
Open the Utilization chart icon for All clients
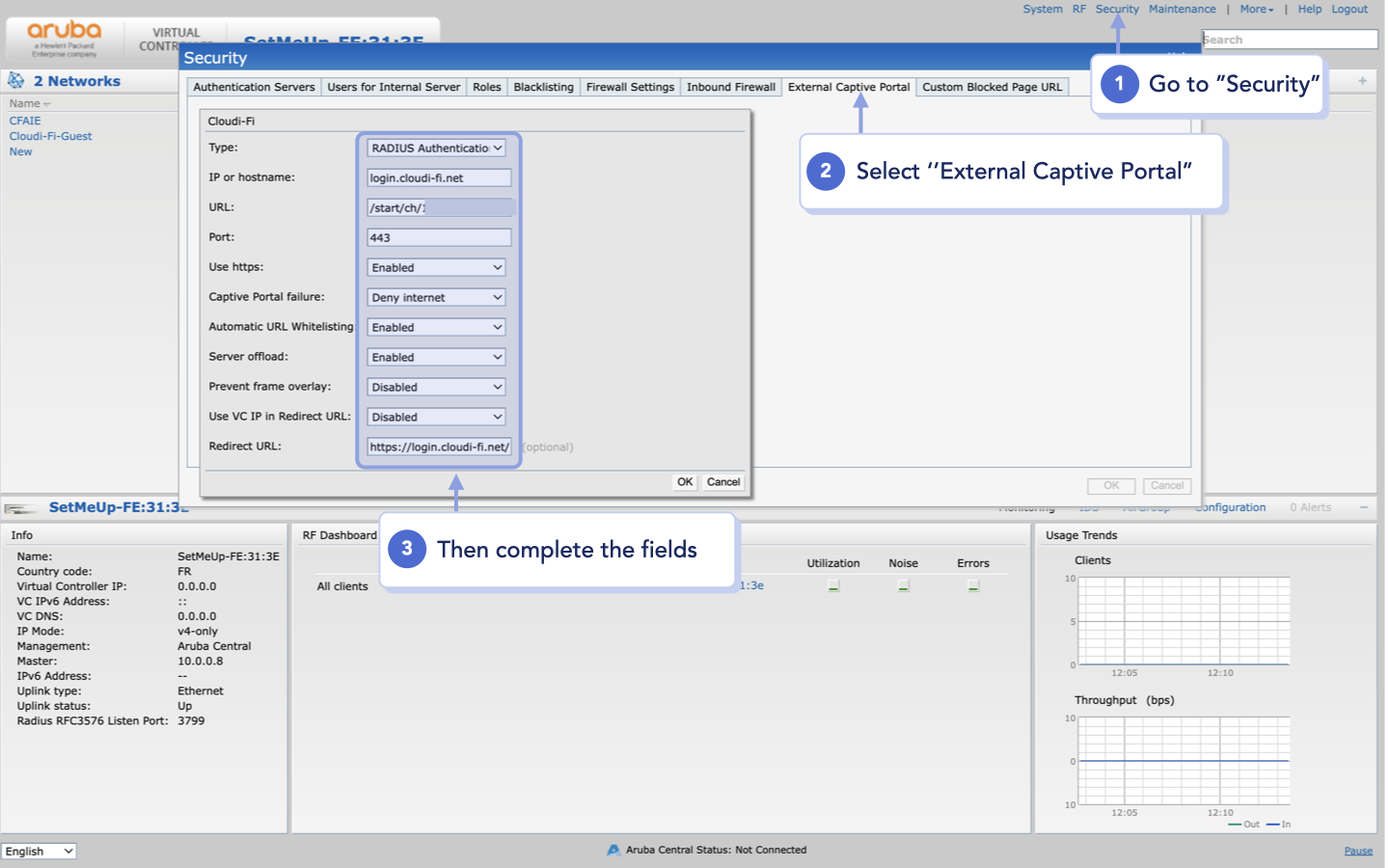[x=831, y=584]
